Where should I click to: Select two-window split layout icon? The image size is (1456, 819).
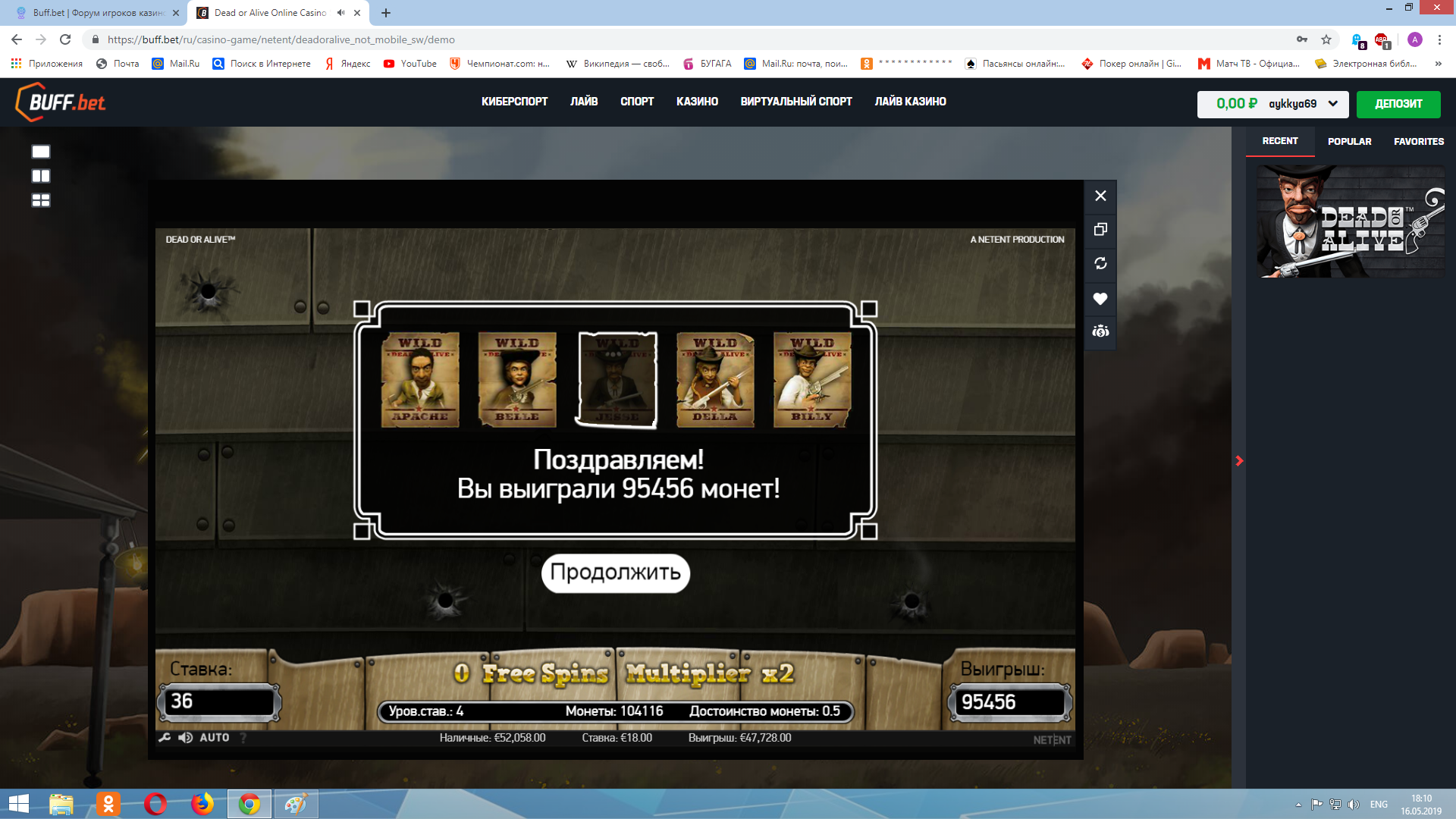click(x=41, y=176)
